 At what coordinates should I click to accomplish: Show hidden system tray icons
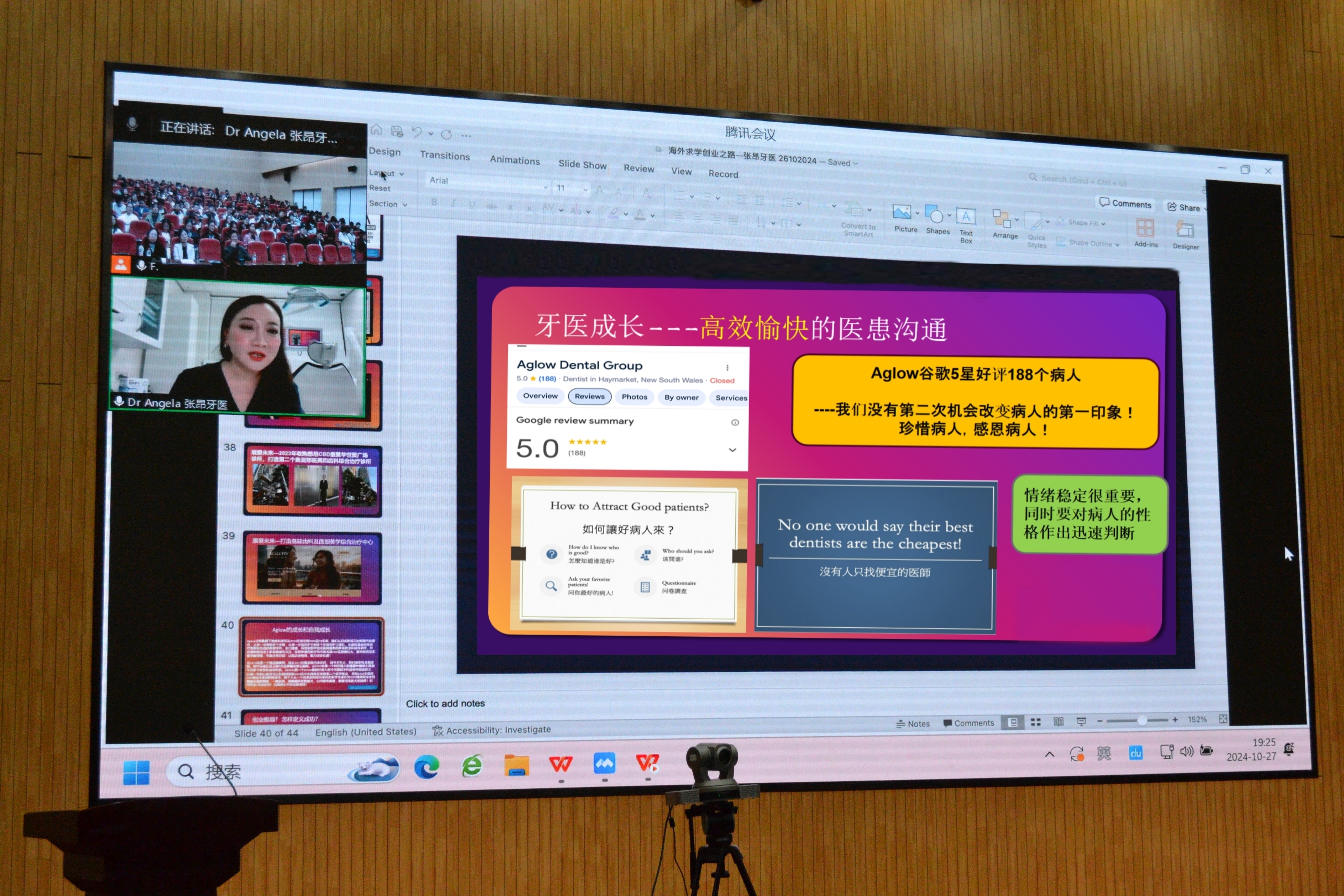tap(1049, 754)
